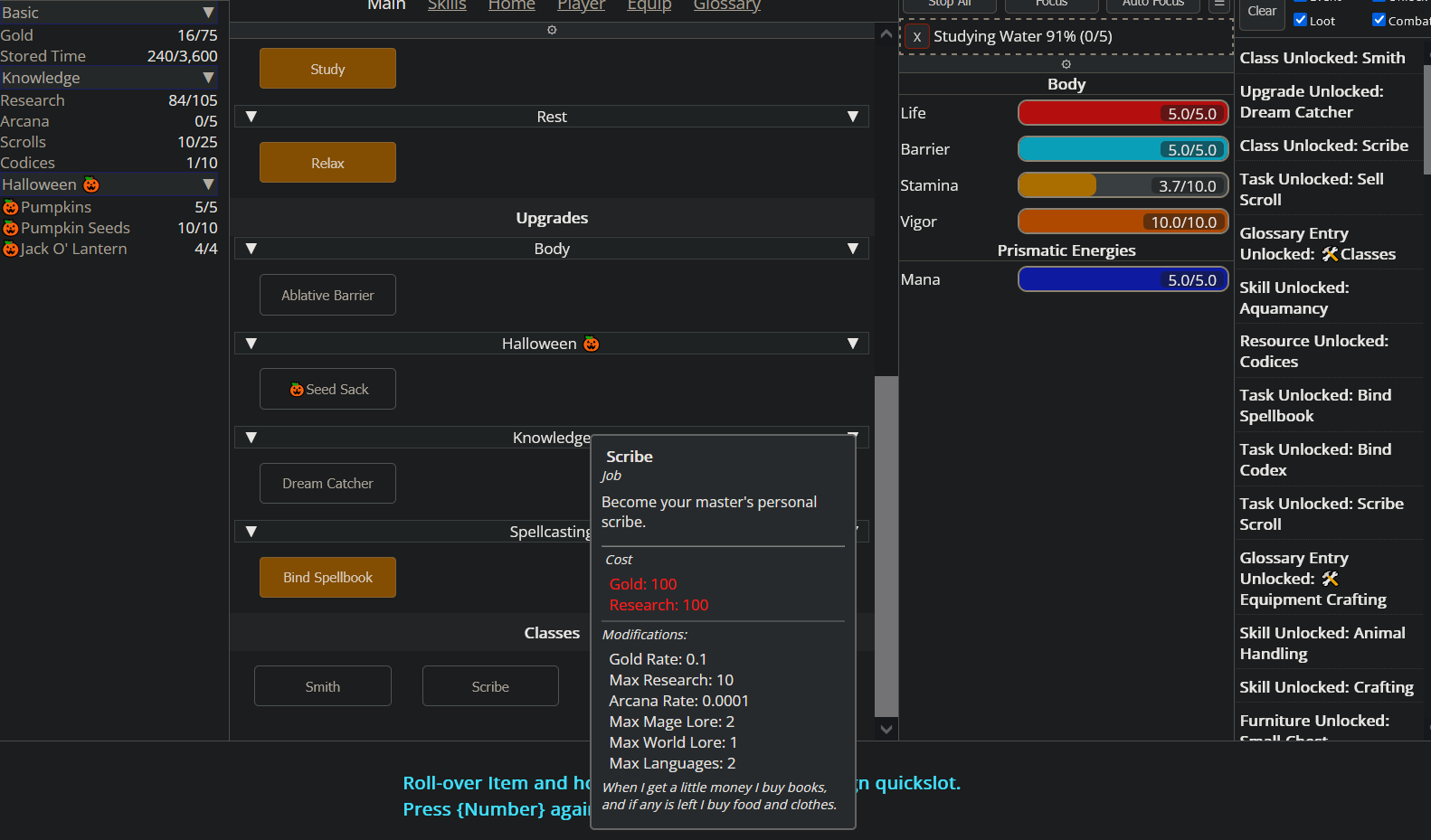The height and width of the screenshot is (840, 1431).
Task: Click the blue Mana bar
Action: point(1123,279)
